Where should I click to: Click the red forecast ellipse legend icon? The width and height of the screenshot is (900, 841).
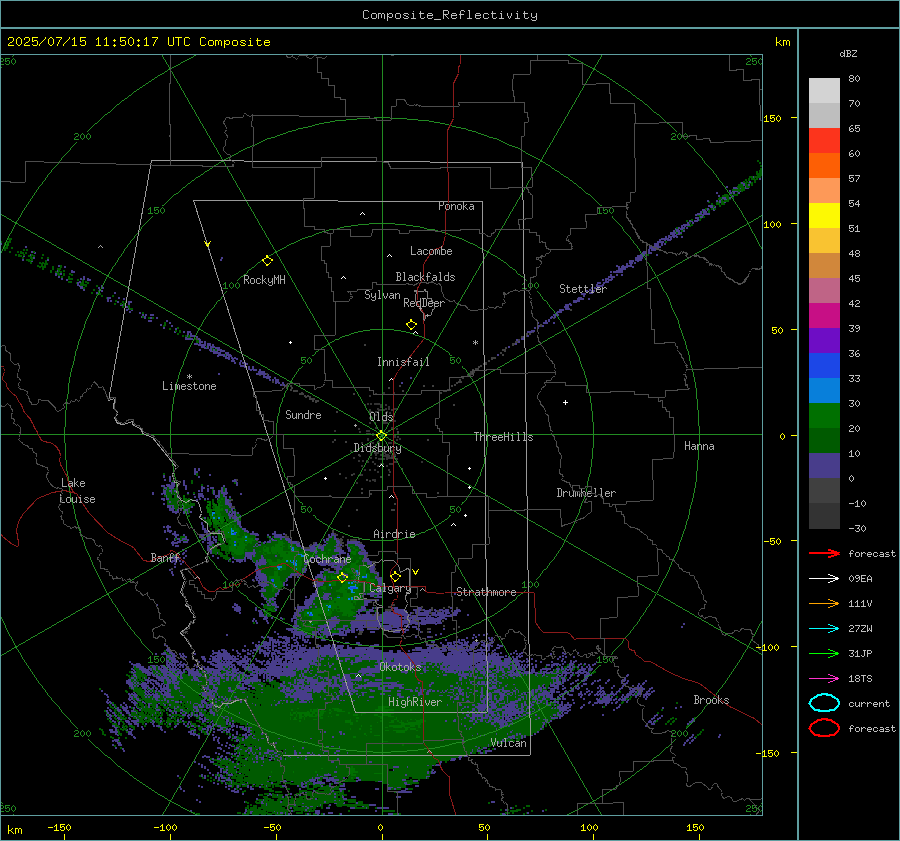click(824, 728)
